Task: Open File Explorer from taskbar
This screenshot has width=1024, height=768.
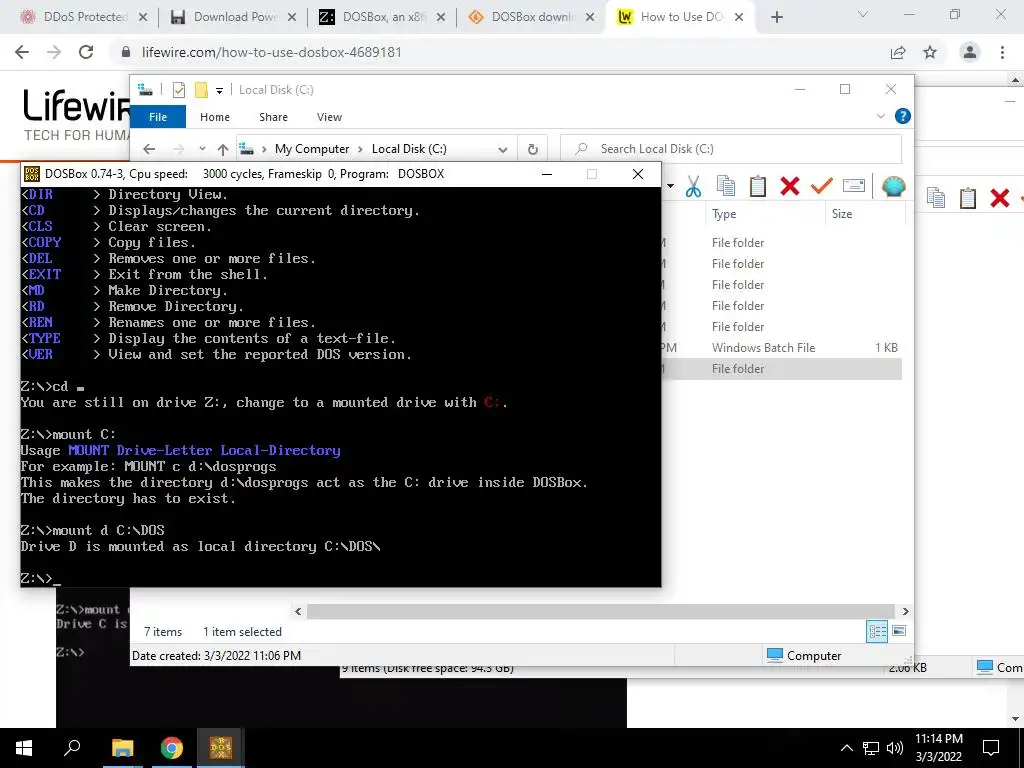Action: [x=122, y=748]
